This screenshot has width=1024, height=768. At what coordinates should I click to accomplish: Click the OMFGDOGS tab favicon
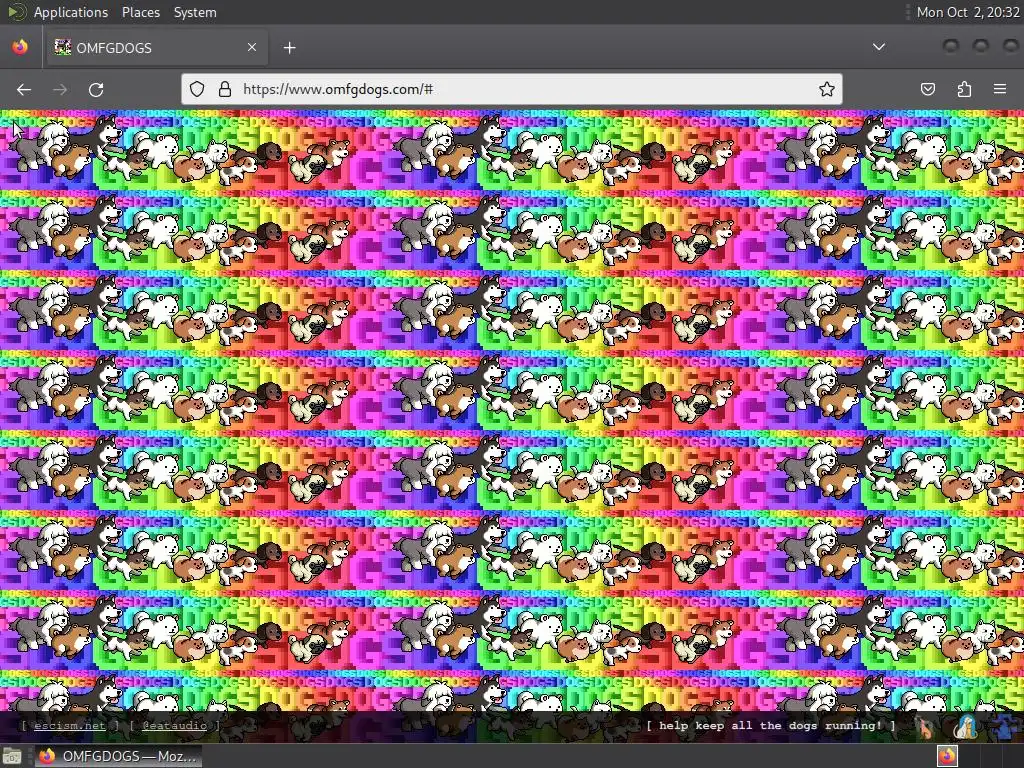(63, 47)
